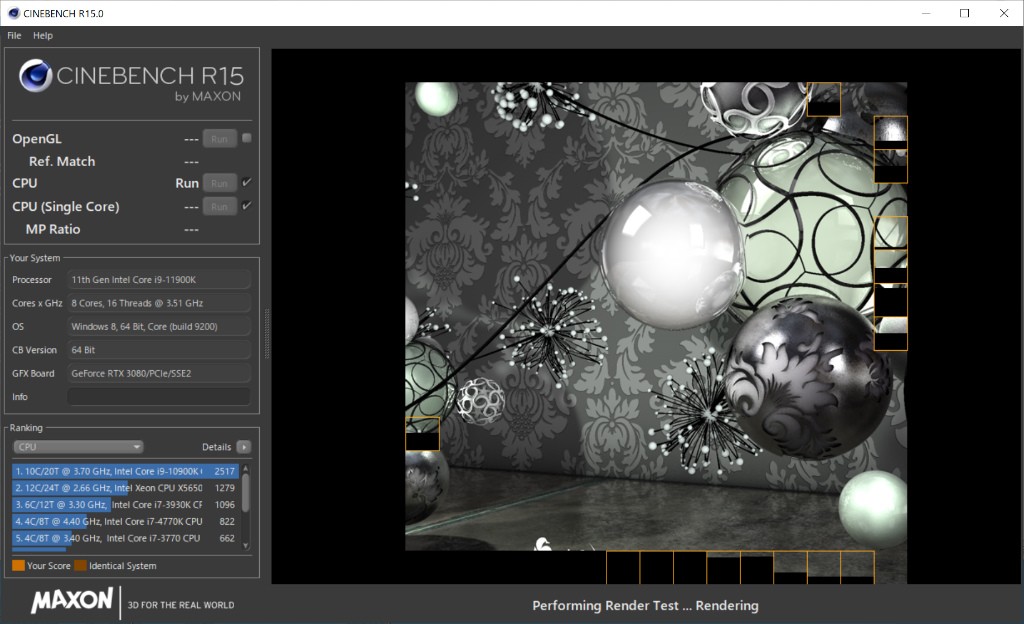The height and width of the screenshot is (624, 1024).
Task: Open the CPU ranking type dropdown
Action: [x=78, y=447]
